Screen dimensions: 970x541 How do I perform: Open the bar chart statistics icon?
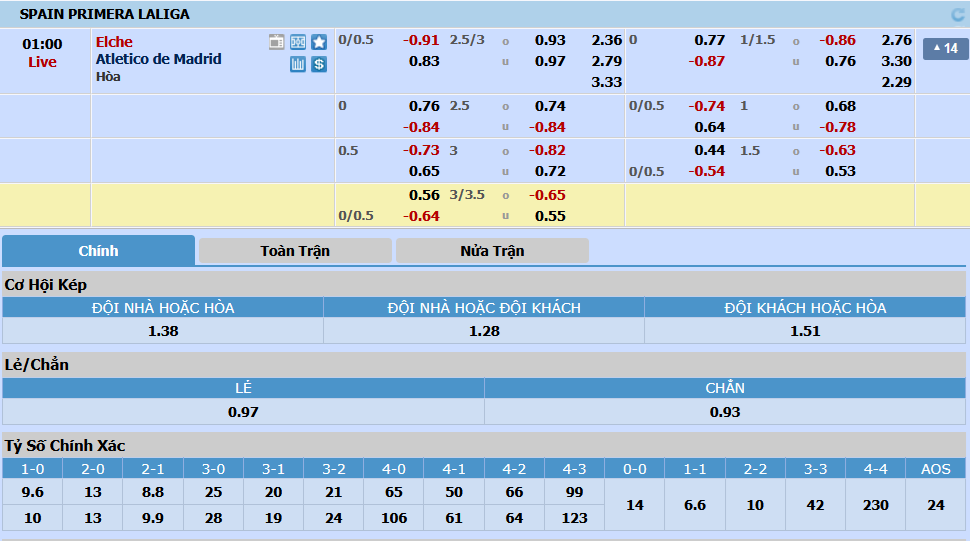tap(298, 64)
